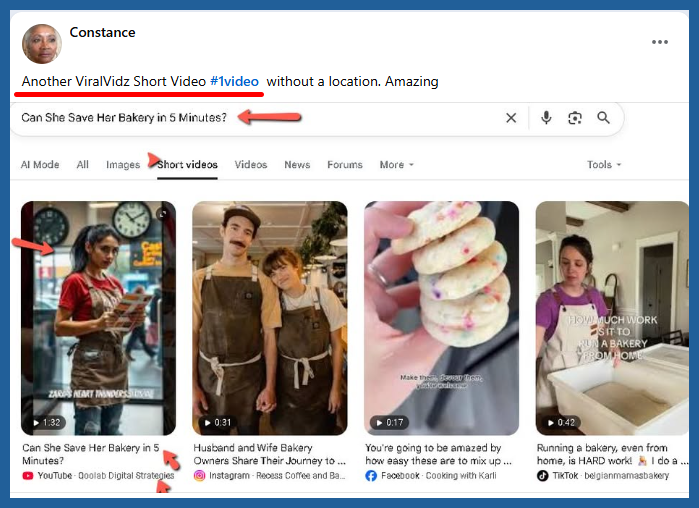The image size is (699, 508).
Task: Click the magnifying glass search icon
Action: (x=604, y=118)
